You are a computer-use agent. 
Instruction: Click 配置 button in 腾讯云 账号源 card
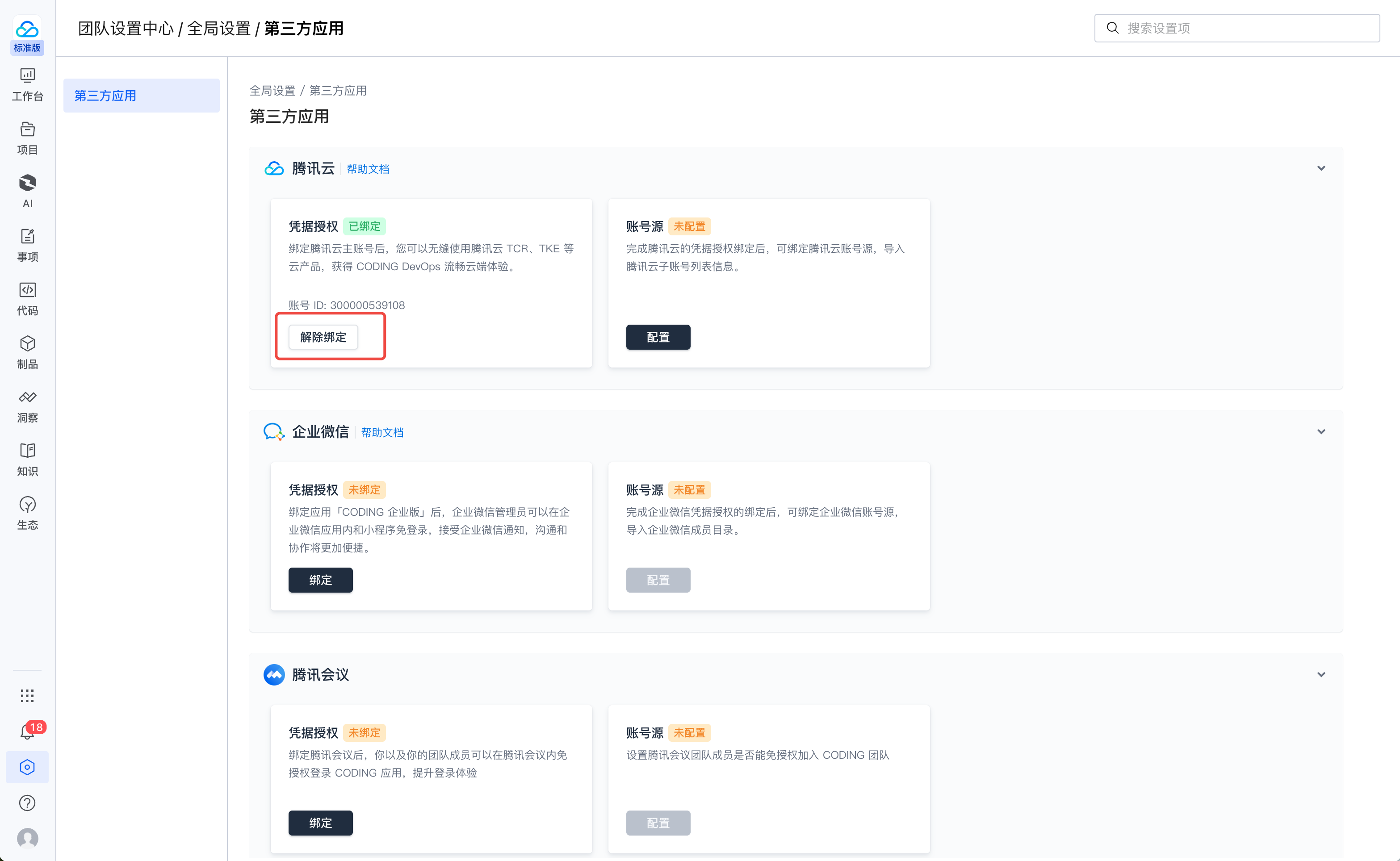[x=658, y=337]
